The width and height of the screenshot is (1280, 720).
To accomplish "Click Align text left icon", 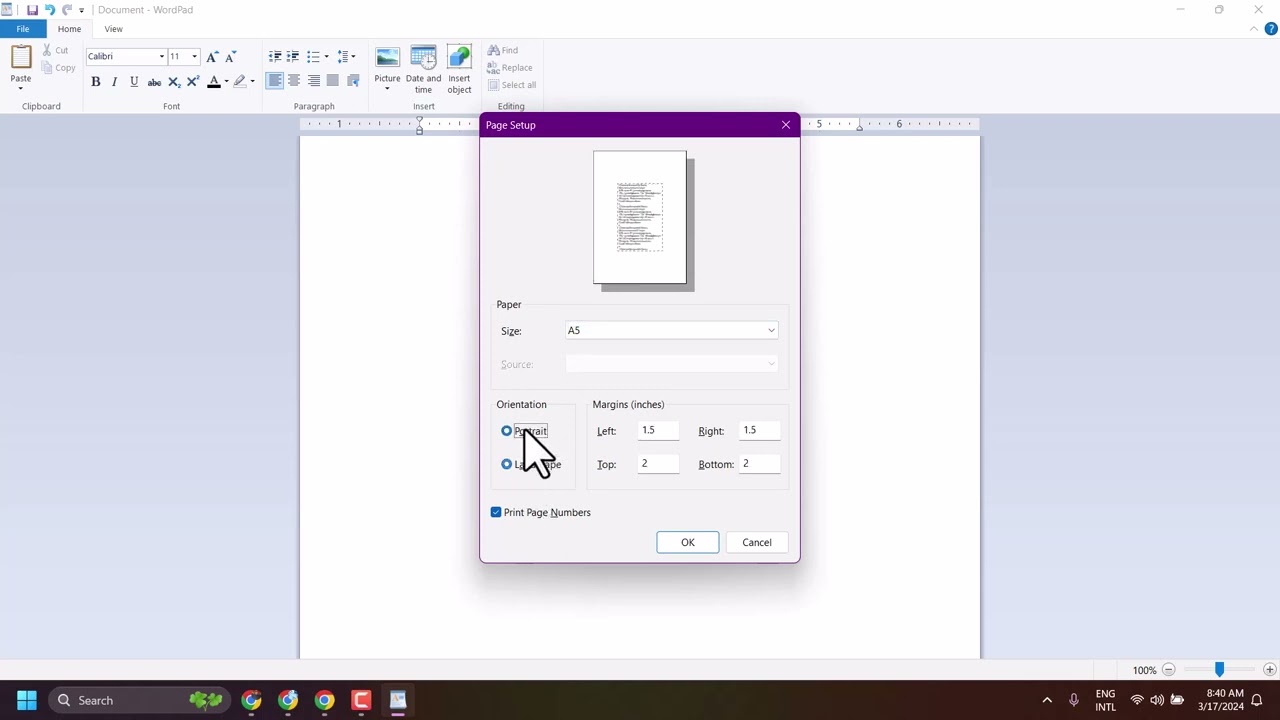I will click(275, 81).
